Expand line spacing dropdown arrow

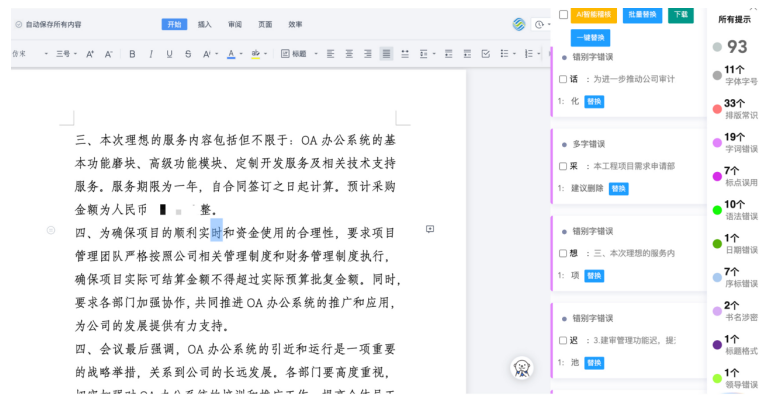coord(434,54)
